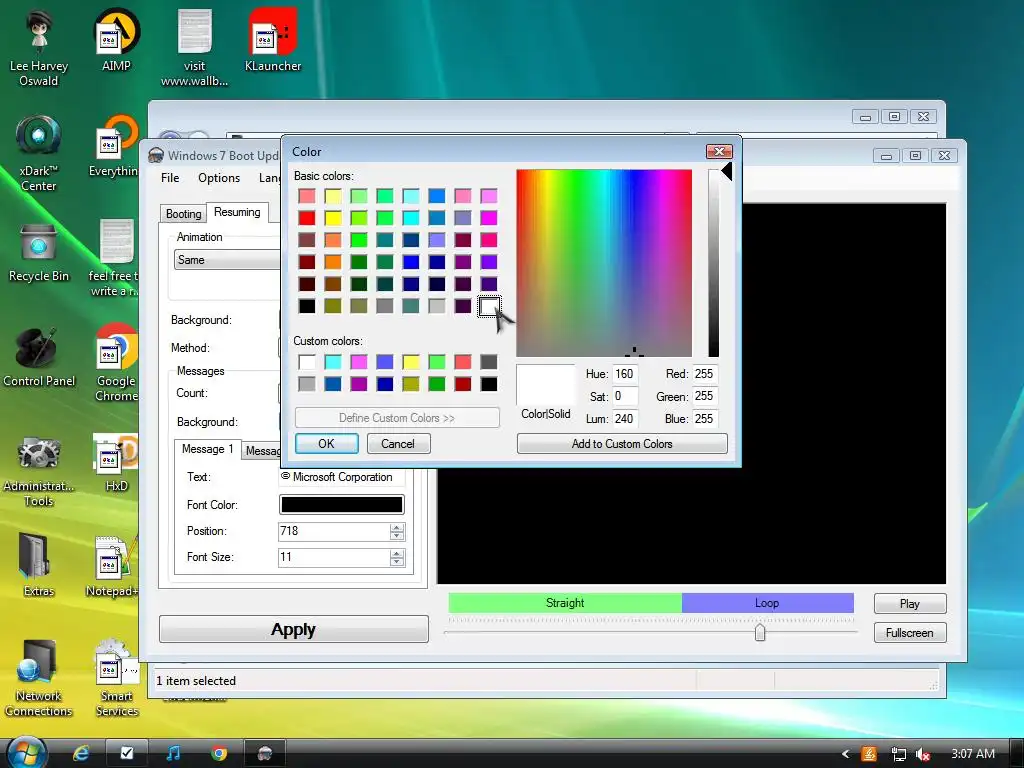Open the visit www.wallb... text file icon
The width and height of the screenshot is (1024, 768).
pos(195,47)
